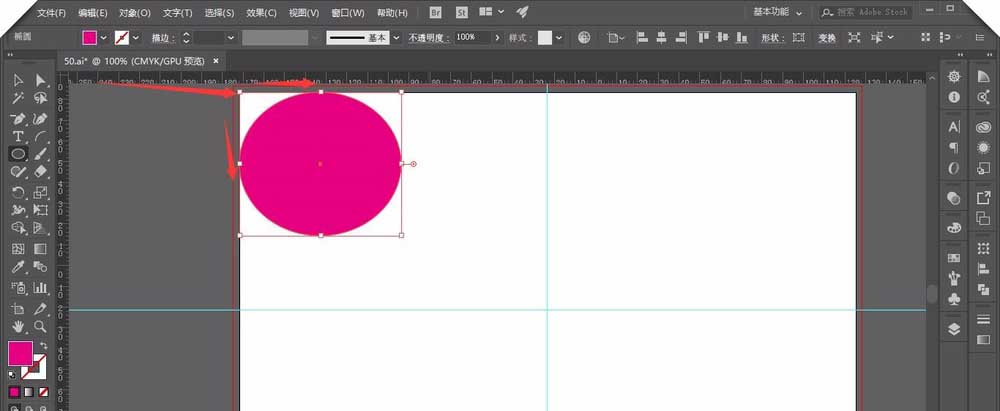Click the GPU performance rocket icon

coord(522,11)
